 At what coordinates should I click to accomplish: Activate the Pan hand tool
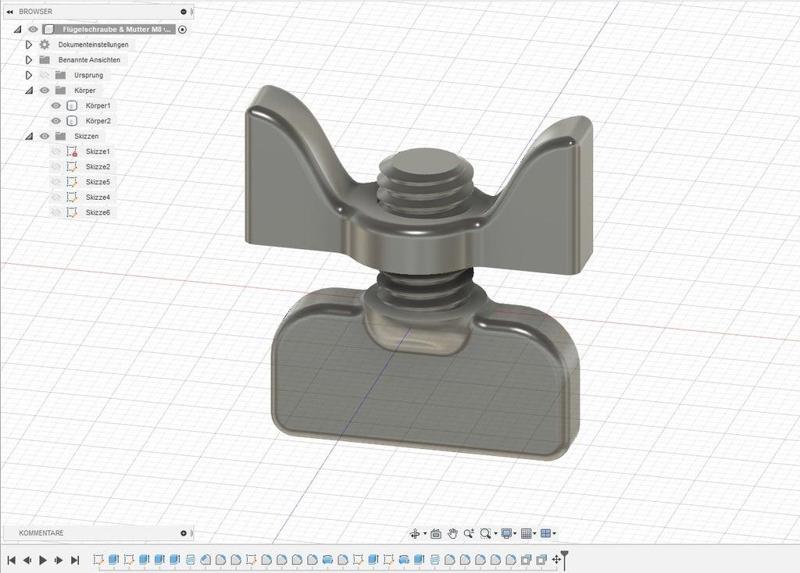(453, 534)
